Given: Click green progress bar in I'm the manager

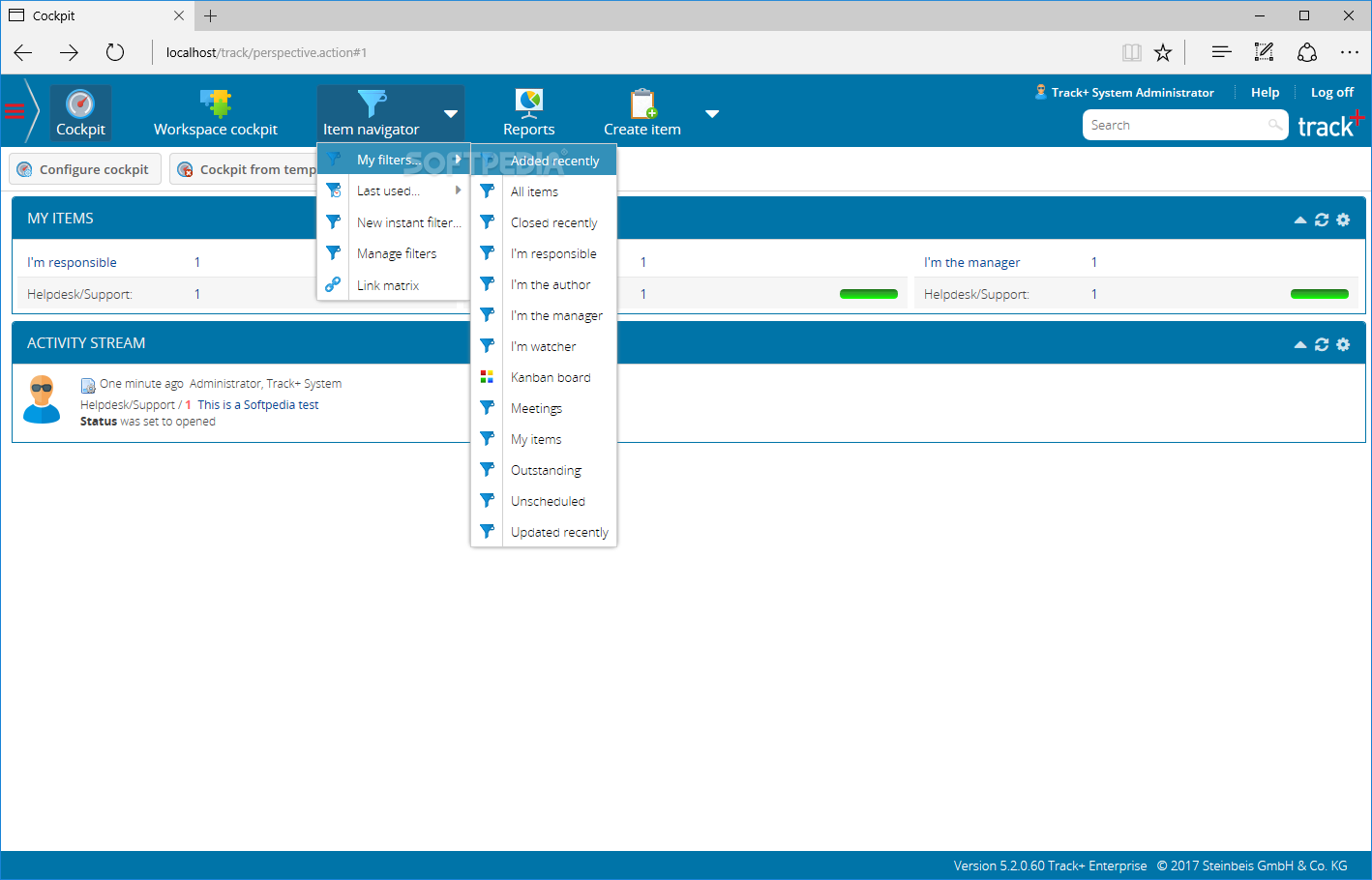Looking at the screenshot, I should [x=1319, y=294].
